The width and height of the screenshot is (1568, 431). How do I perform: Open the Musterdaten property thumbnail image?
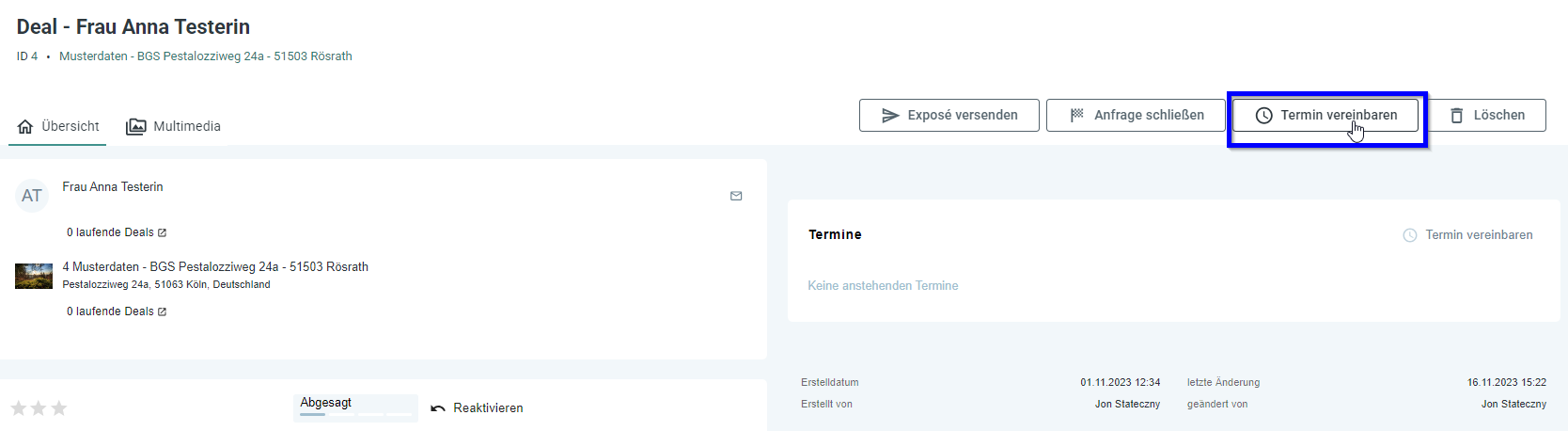pos(34,276)
